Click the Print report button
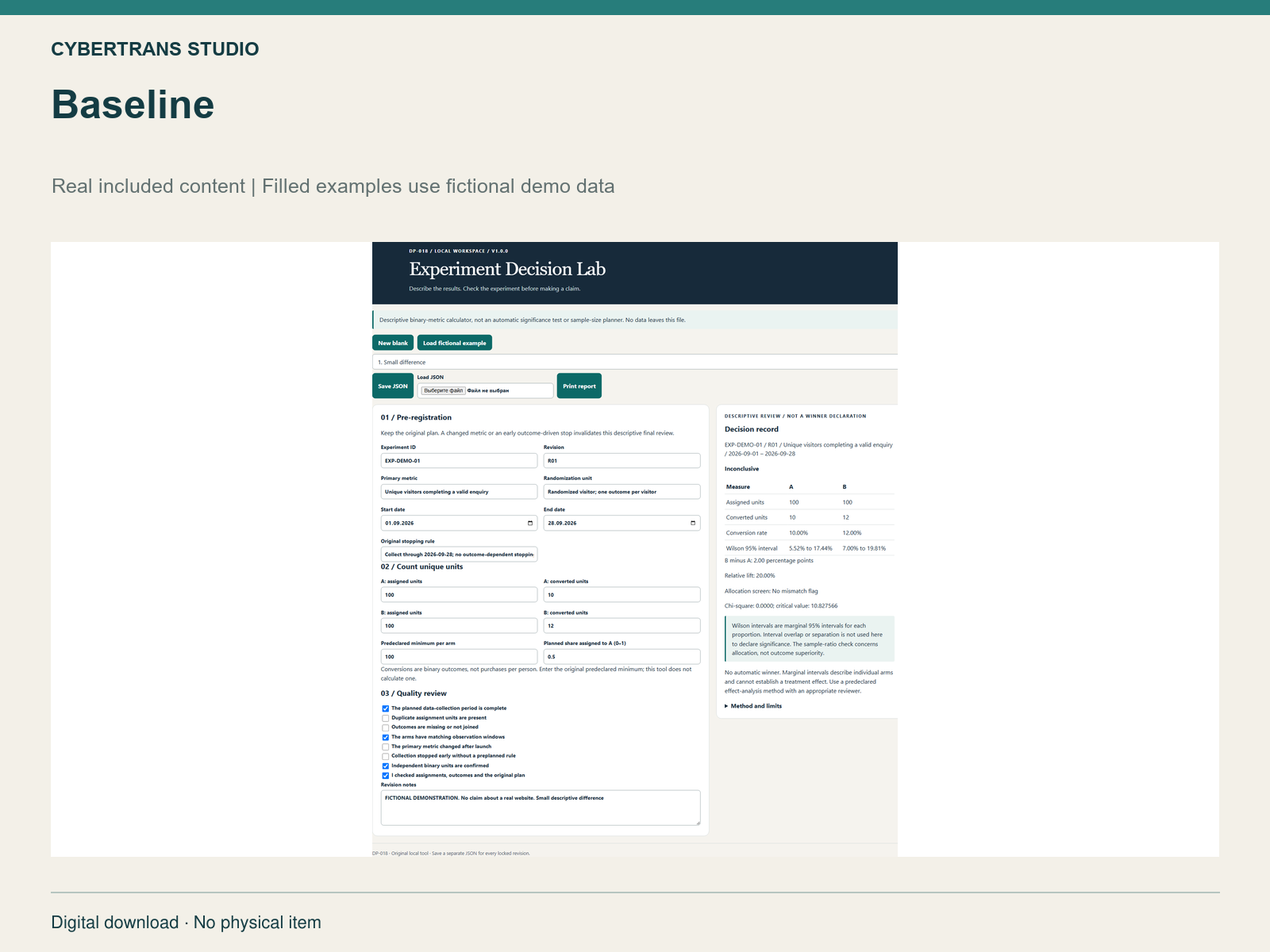Viewport: 1270px width, 952px height. [579, 386]
